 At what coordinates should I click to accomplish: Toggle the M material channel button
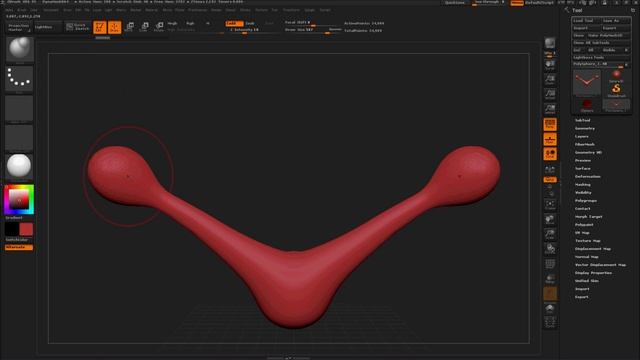pyautogui.click(x=208, y=23)
